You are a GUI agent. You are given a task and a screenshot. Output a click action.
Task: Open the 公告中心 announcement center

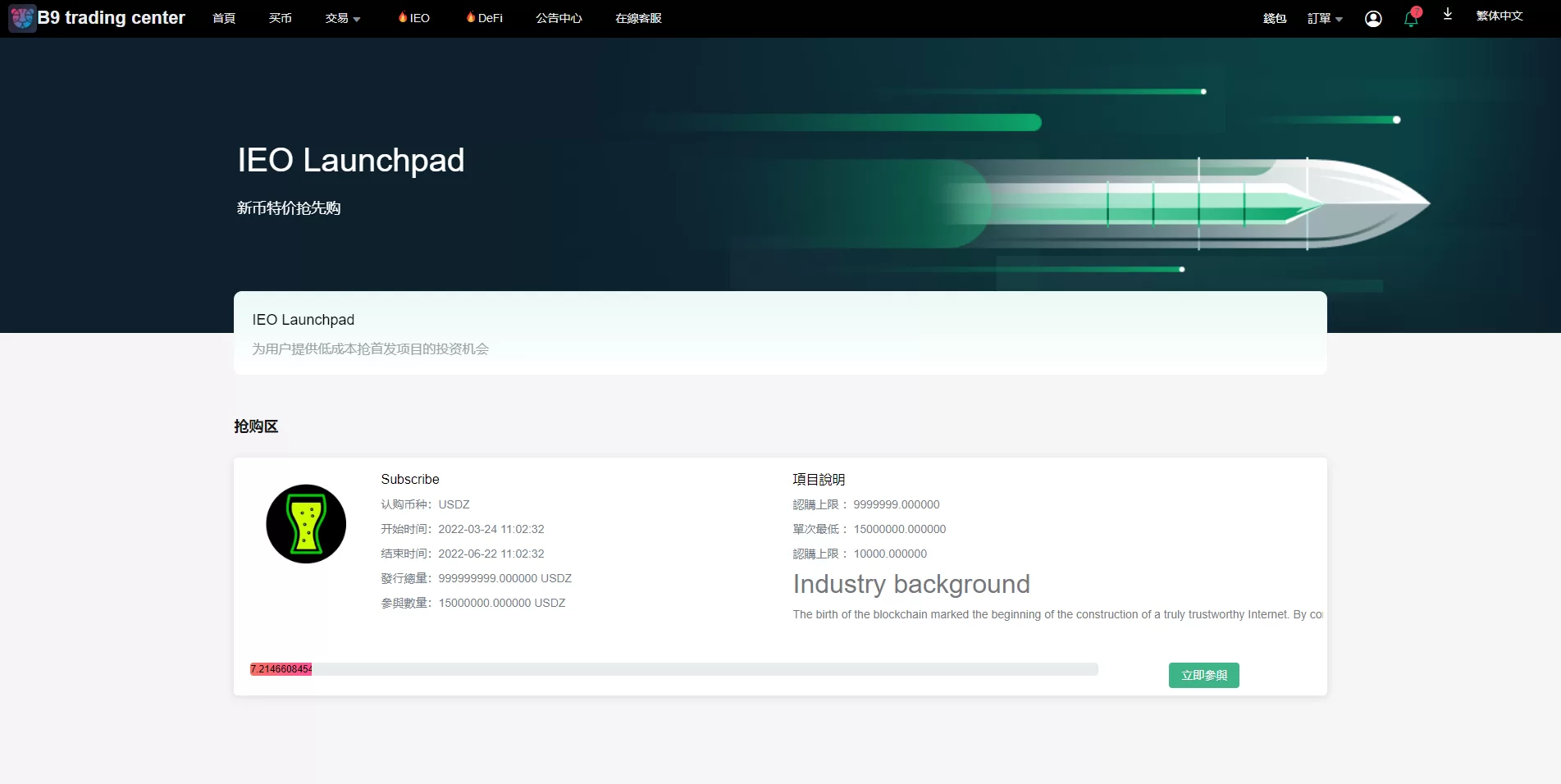coord(559,18)
